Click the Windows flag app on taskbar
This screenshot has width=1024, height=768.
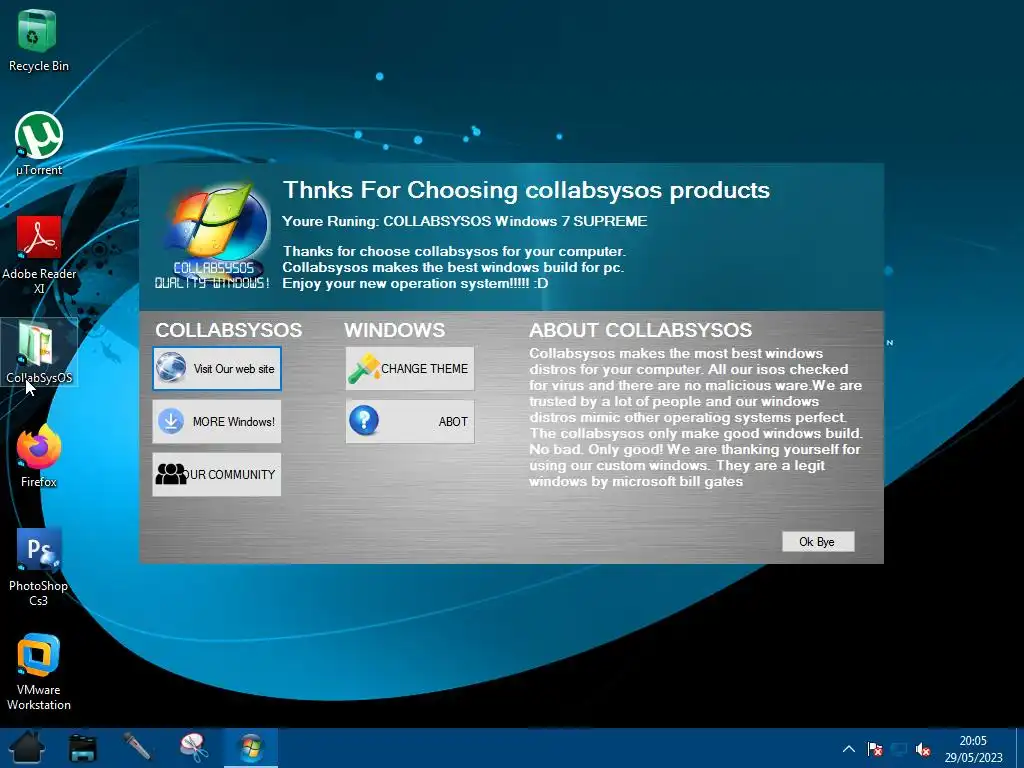coord(251,748)
